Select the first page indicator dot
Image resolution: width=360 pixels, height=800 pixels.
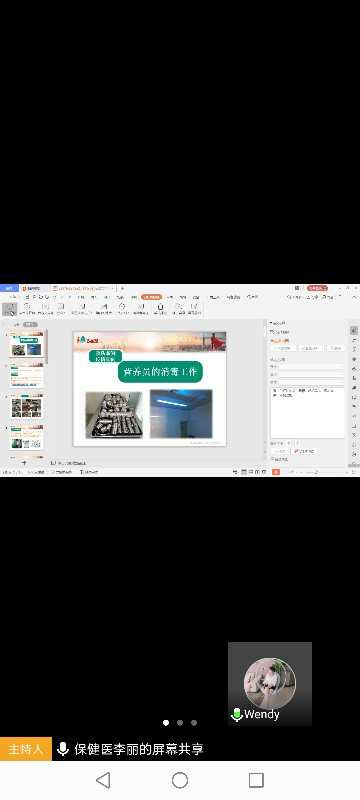pyautogui.click(x=166, y=722)
